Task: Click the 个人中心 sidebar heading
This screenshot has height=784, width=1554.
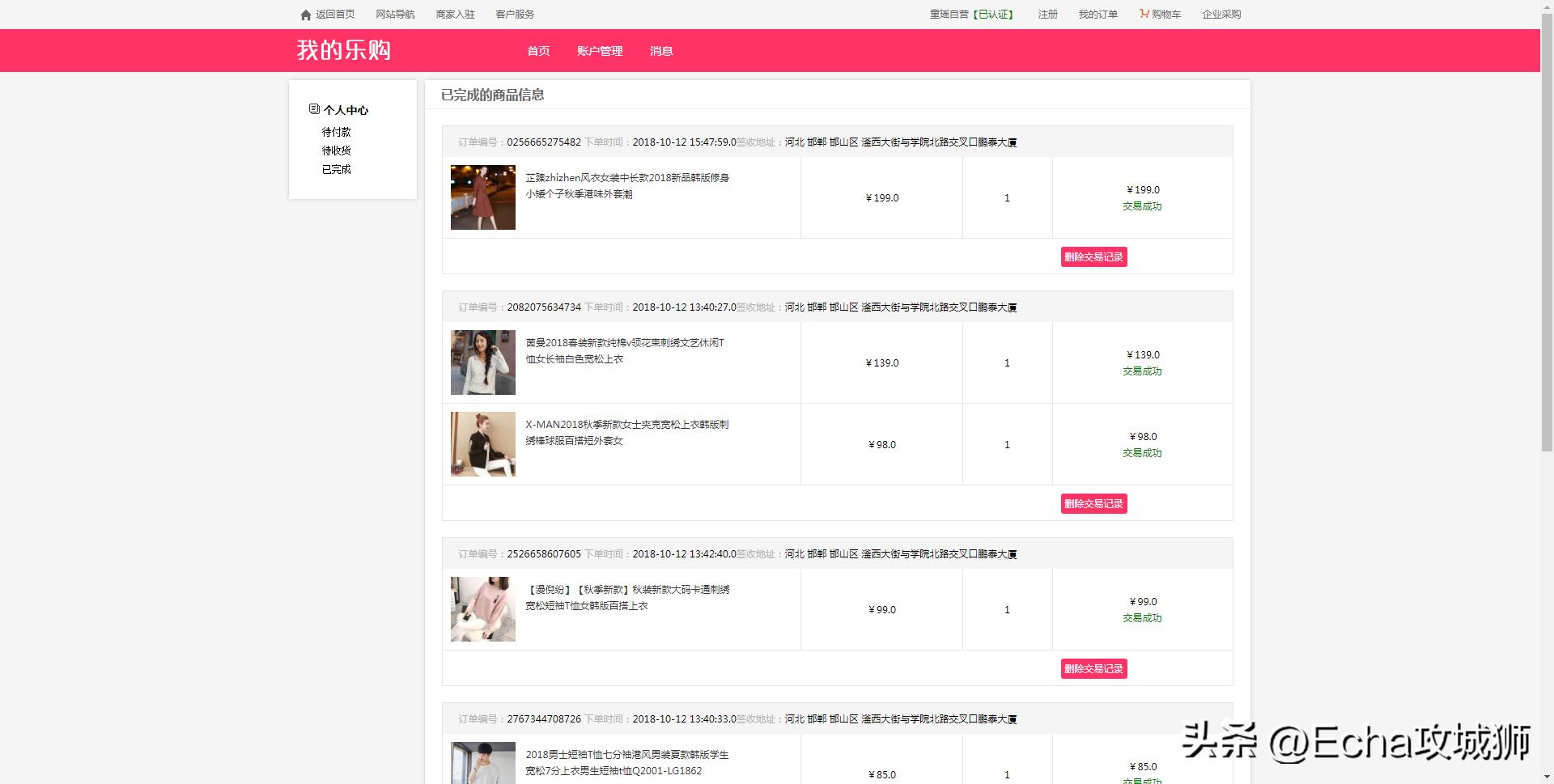Action: click(x=346, y=110)
